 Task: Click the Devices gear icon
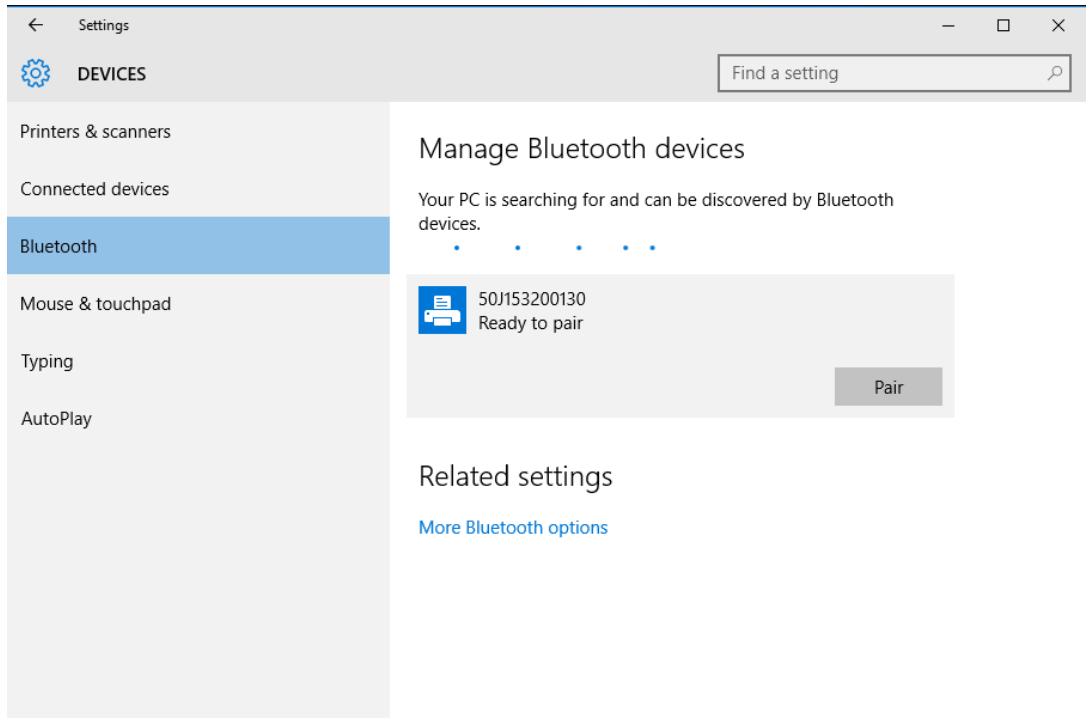35,73
